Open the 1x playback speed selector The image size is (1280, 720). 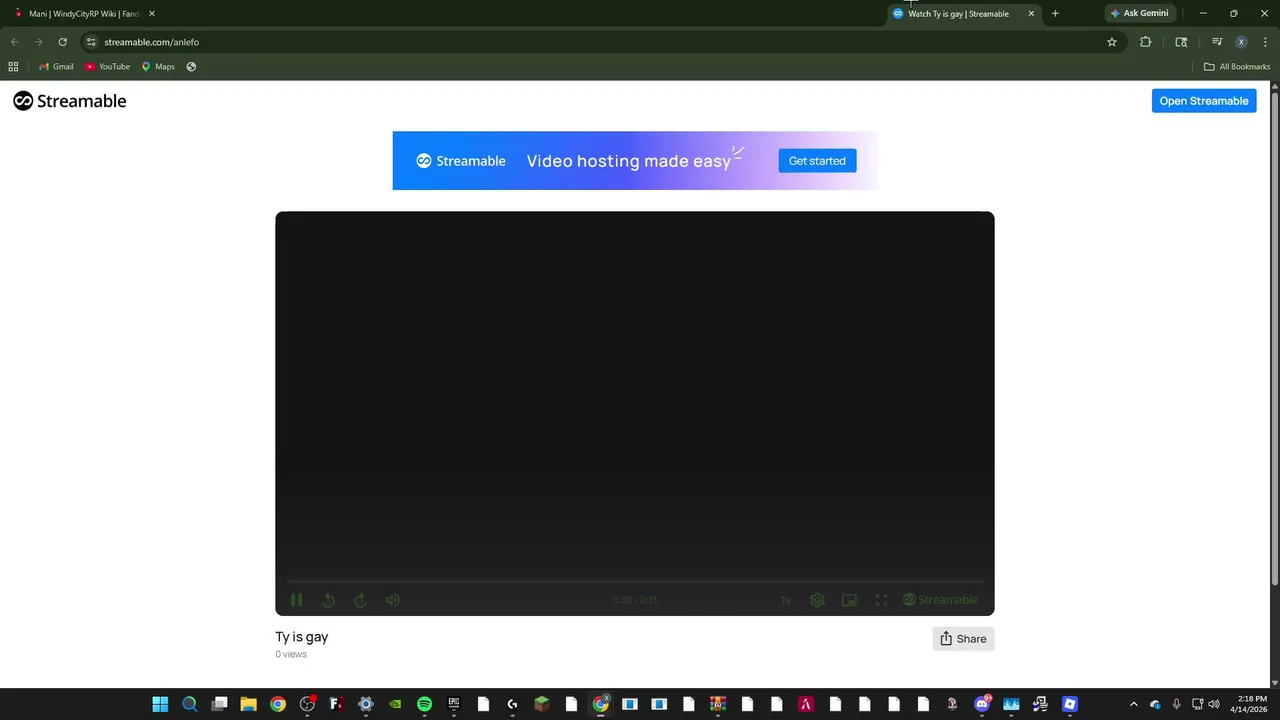coord(786,600)
